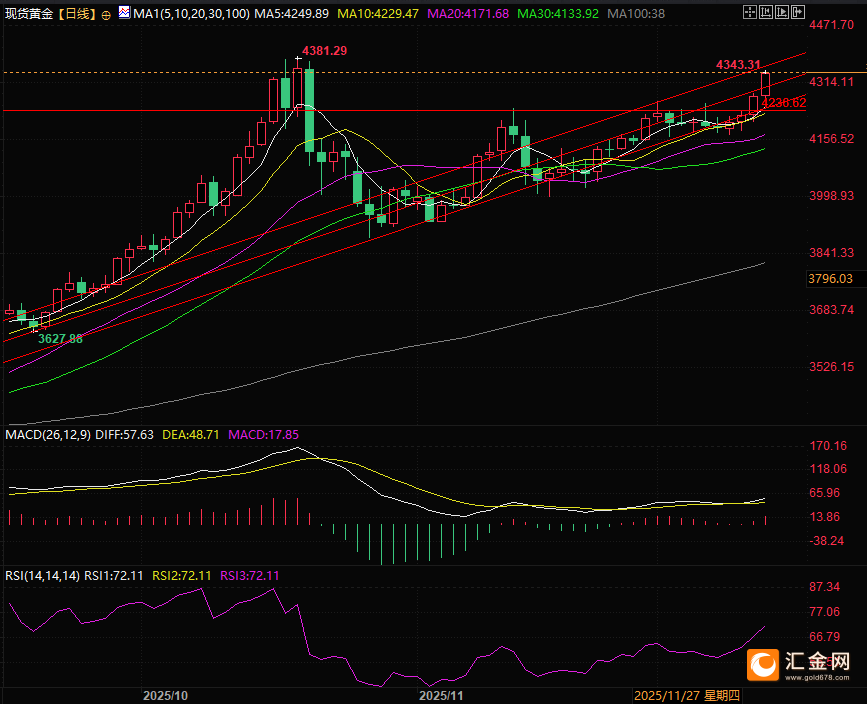Click the 118.06 MACD axis label
Image resolution: width=867 pixels, height=704 pixels.
(x=828, y=469)
